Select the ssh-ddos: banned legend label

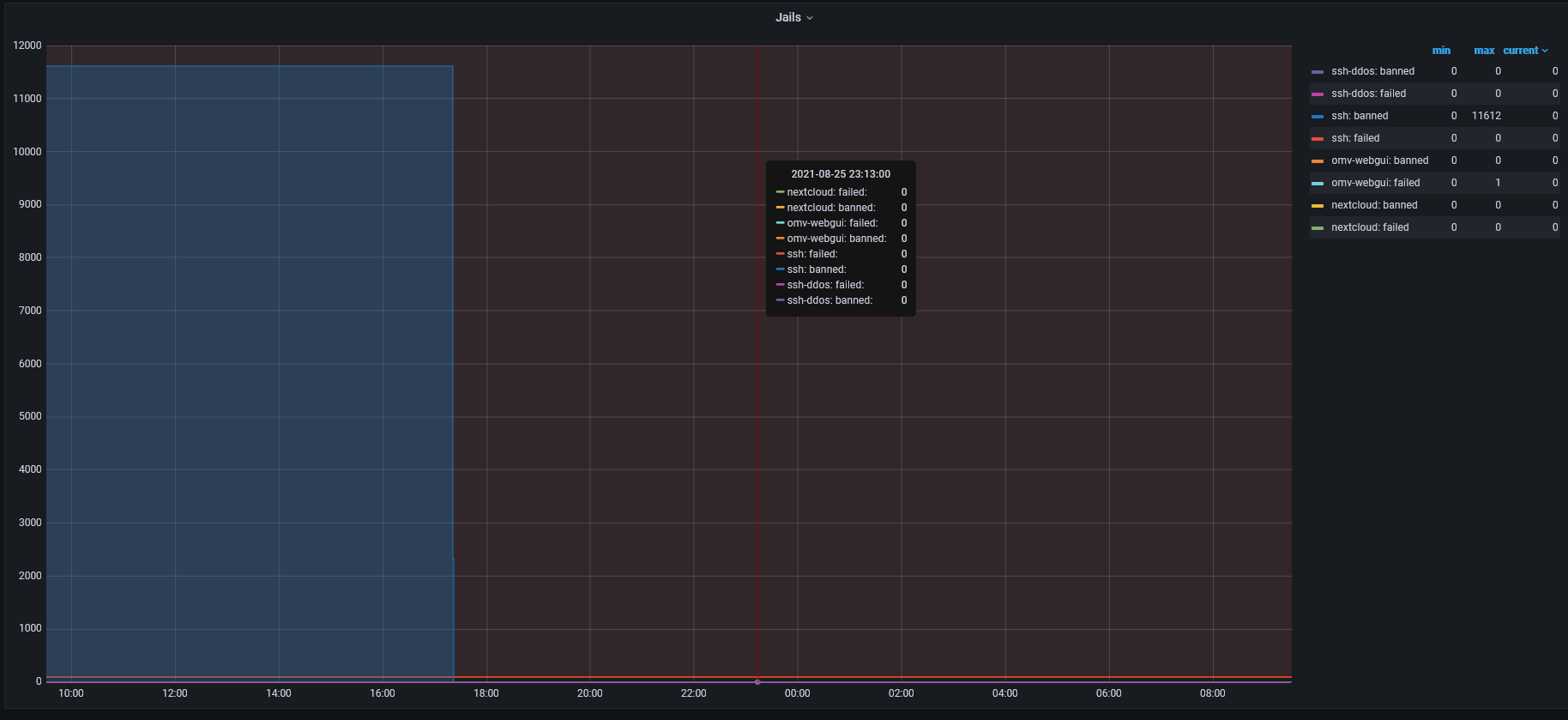[x=1372, y=71]
